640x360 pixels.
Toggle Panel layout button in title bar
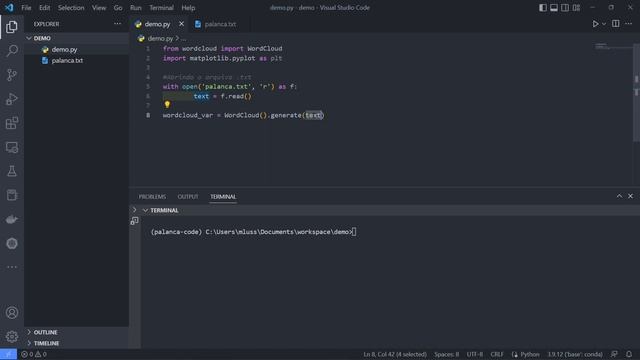554,8
